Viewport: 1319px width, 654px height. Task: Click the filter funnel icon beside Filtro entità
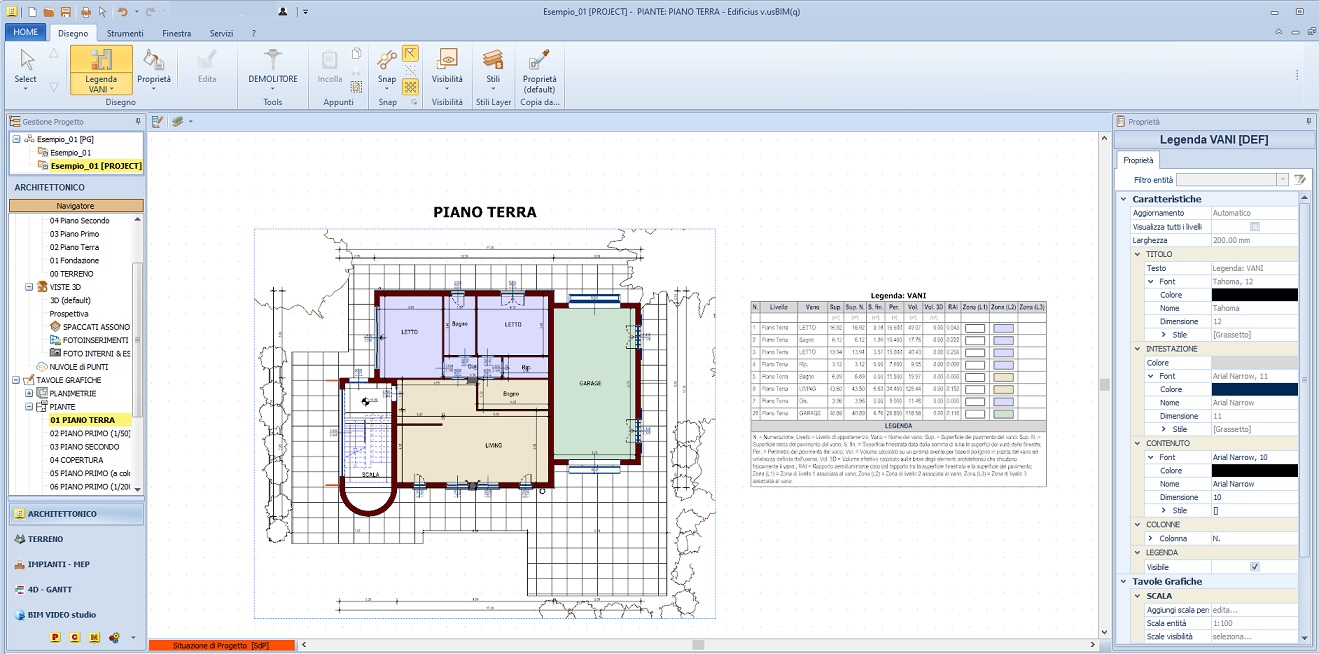coord(1300,180)
